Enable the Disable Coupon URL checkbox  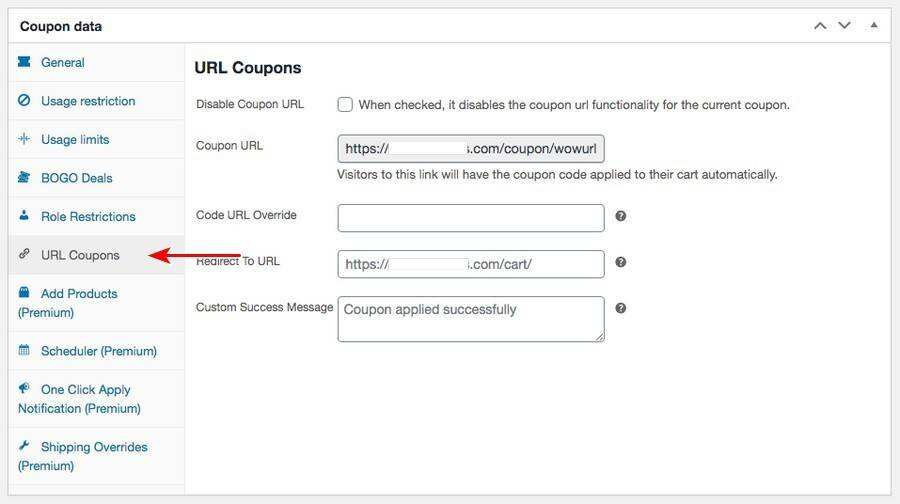[345, 104]
